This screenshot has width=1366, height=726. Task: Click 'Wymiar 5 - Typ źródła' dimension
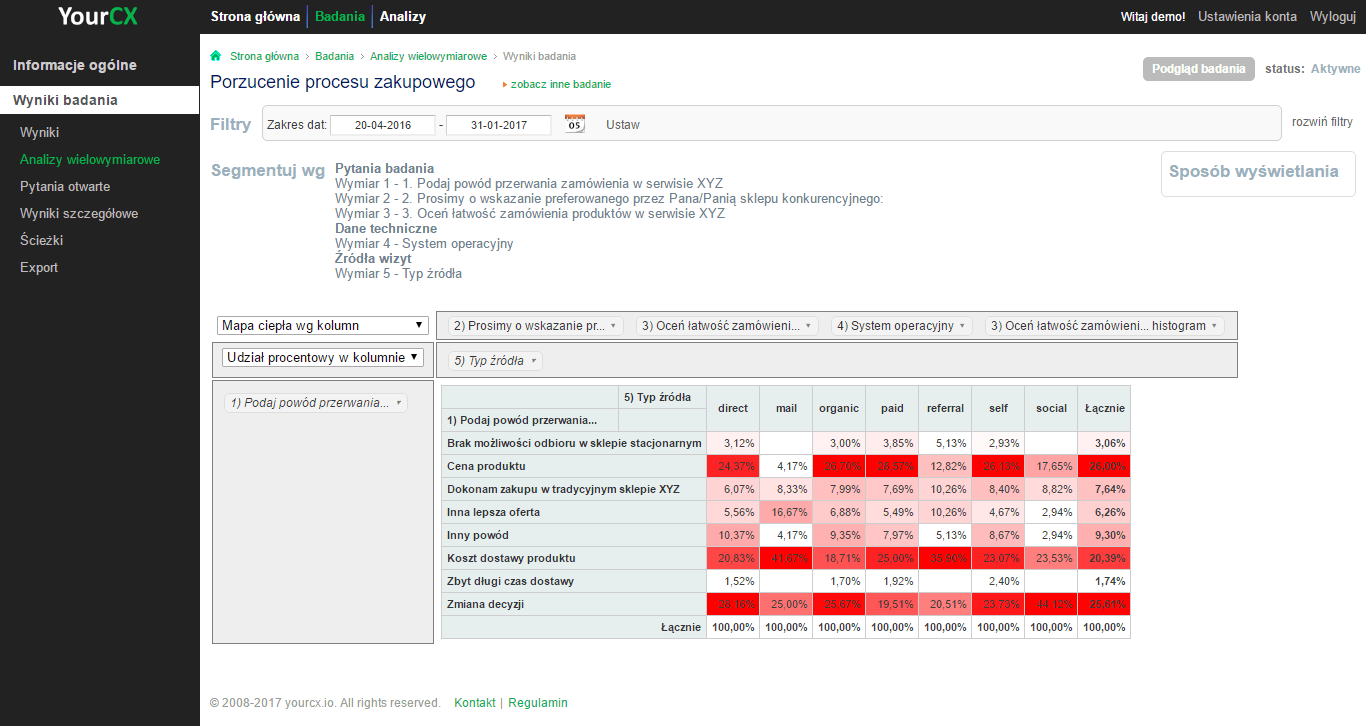point(398,273)
